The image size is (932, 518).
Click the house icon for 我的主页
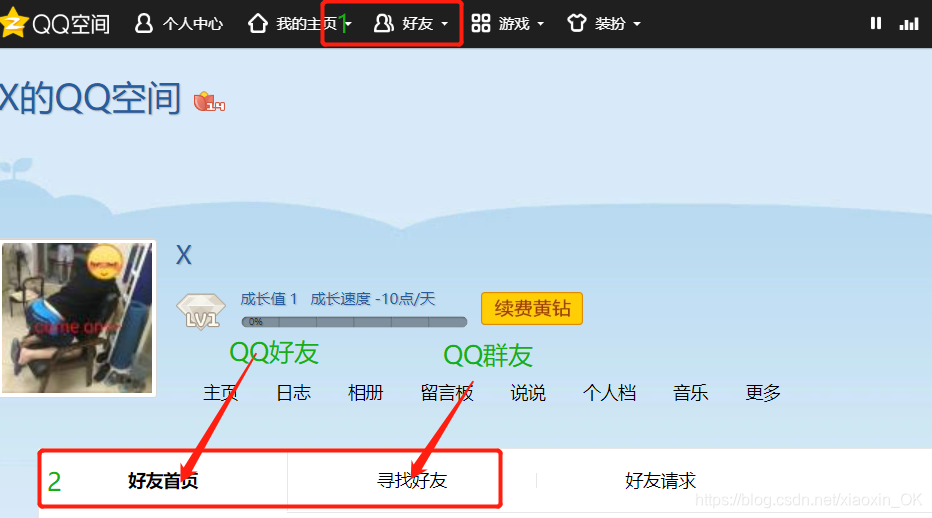pos(258,23)
